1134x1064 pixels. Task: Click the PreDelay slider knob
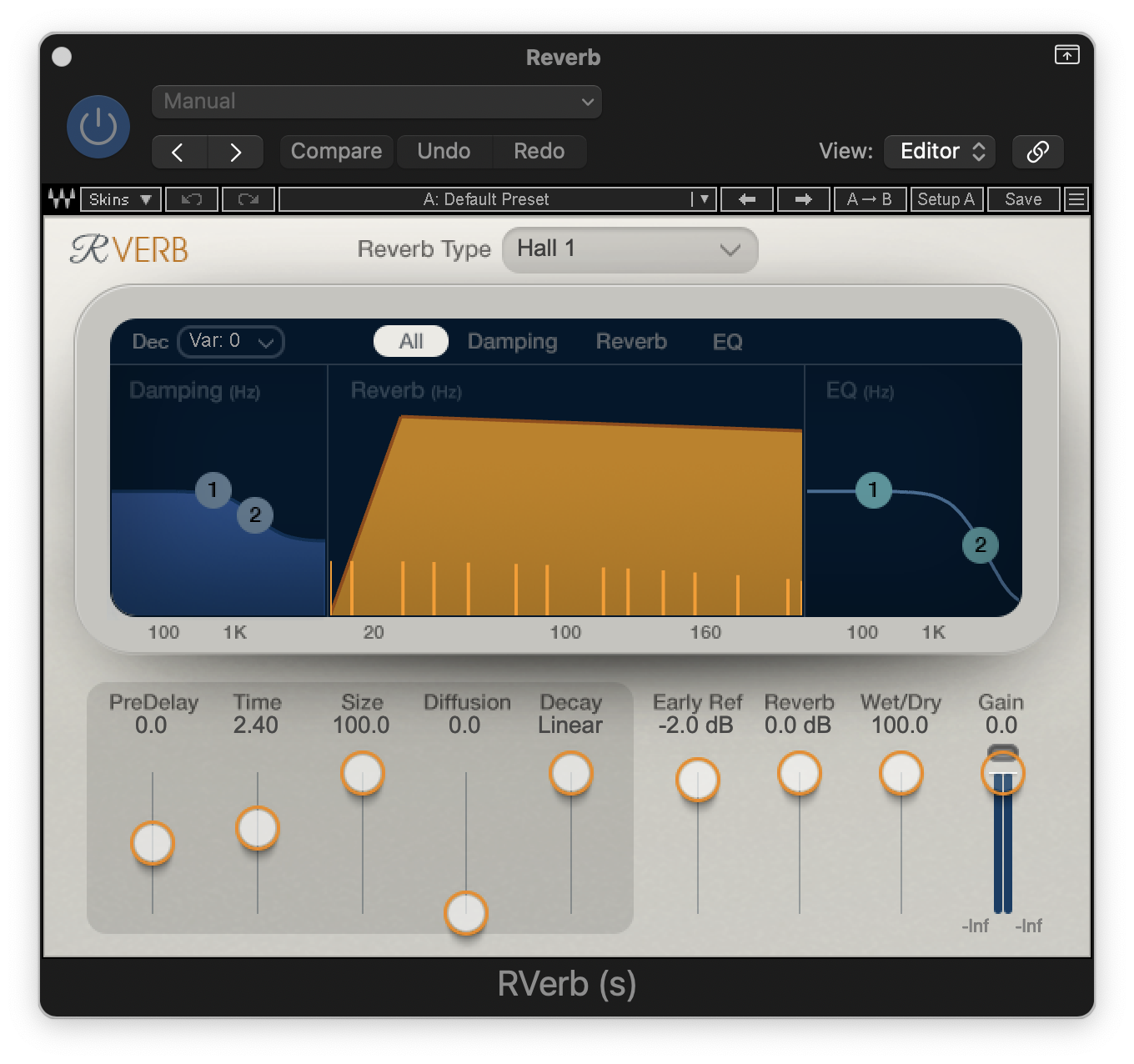click(x=153, y=843)
